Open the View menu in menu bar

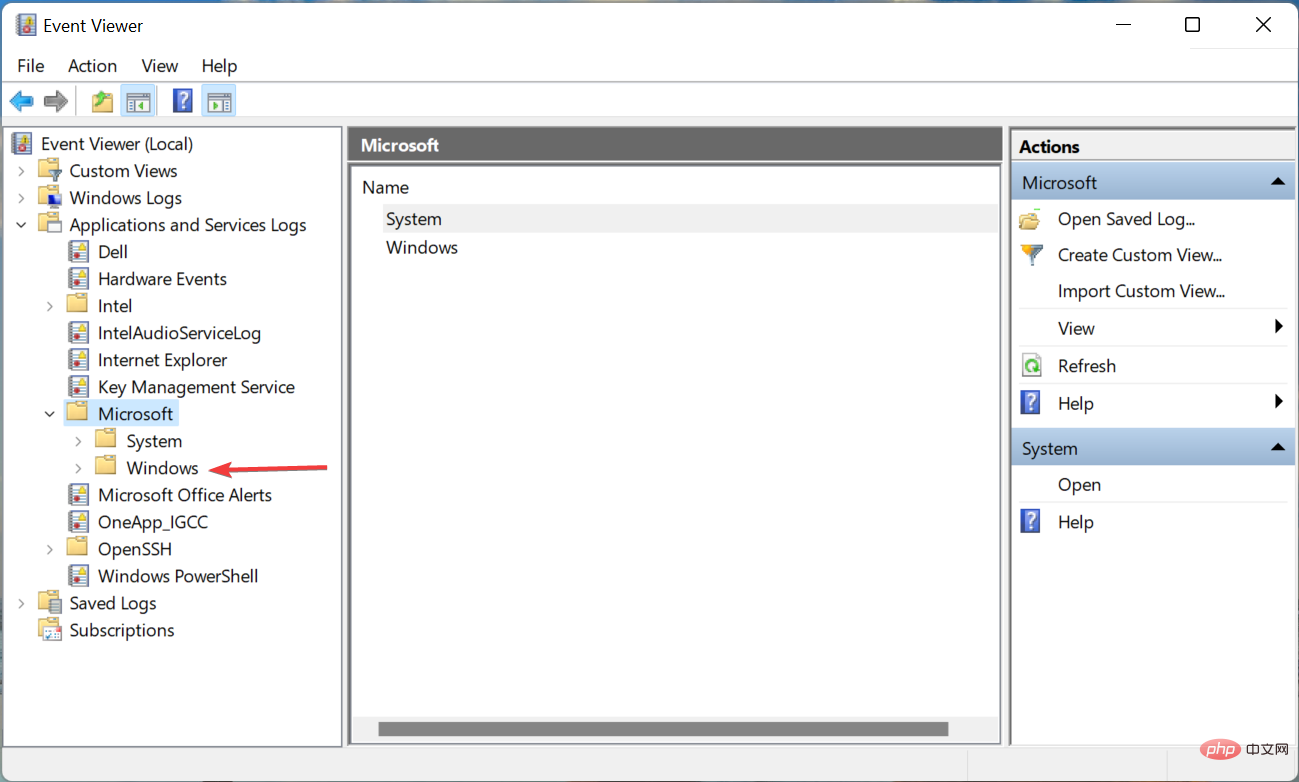click(x=160, y=66)
